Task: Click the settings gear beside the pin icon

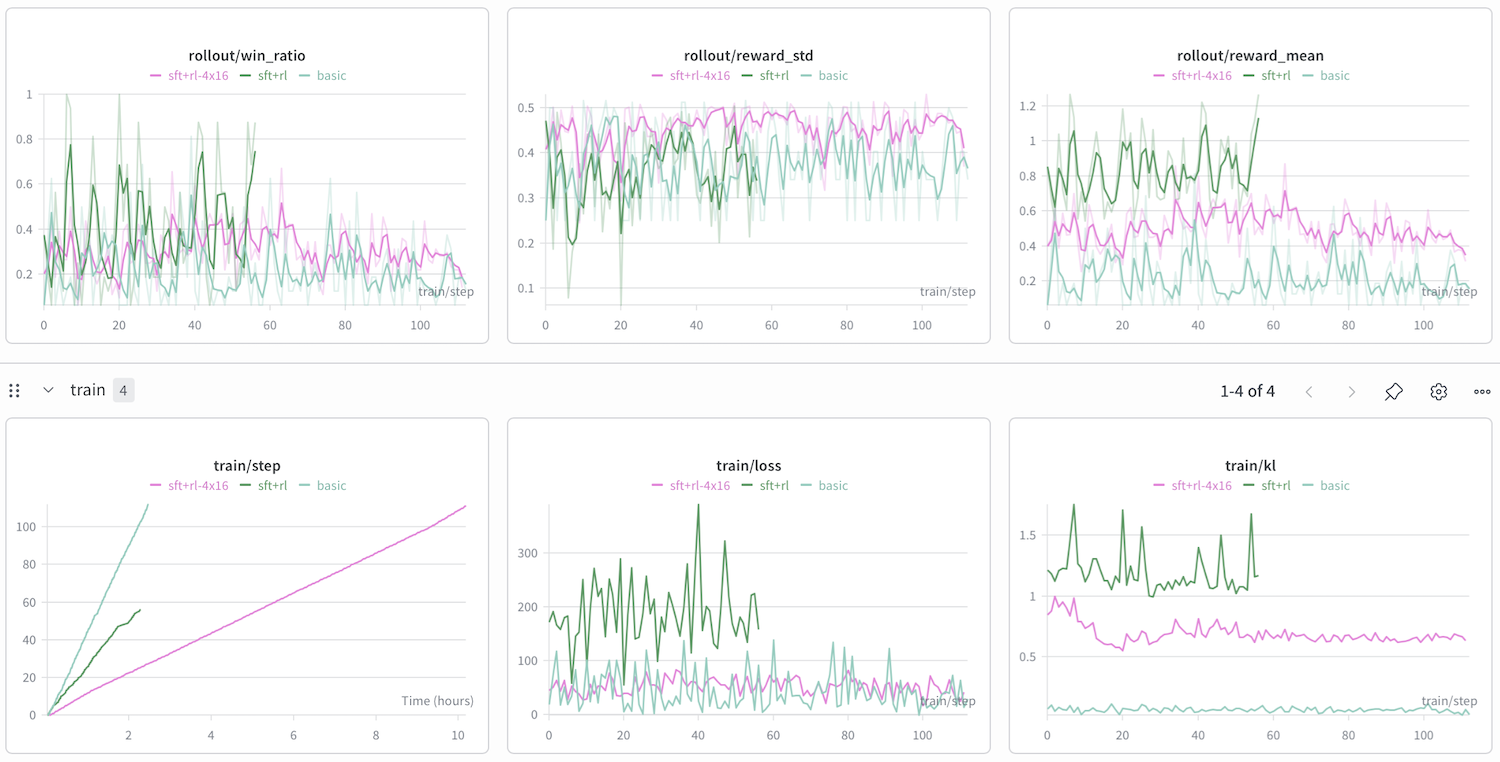Action: [1438, 392]
